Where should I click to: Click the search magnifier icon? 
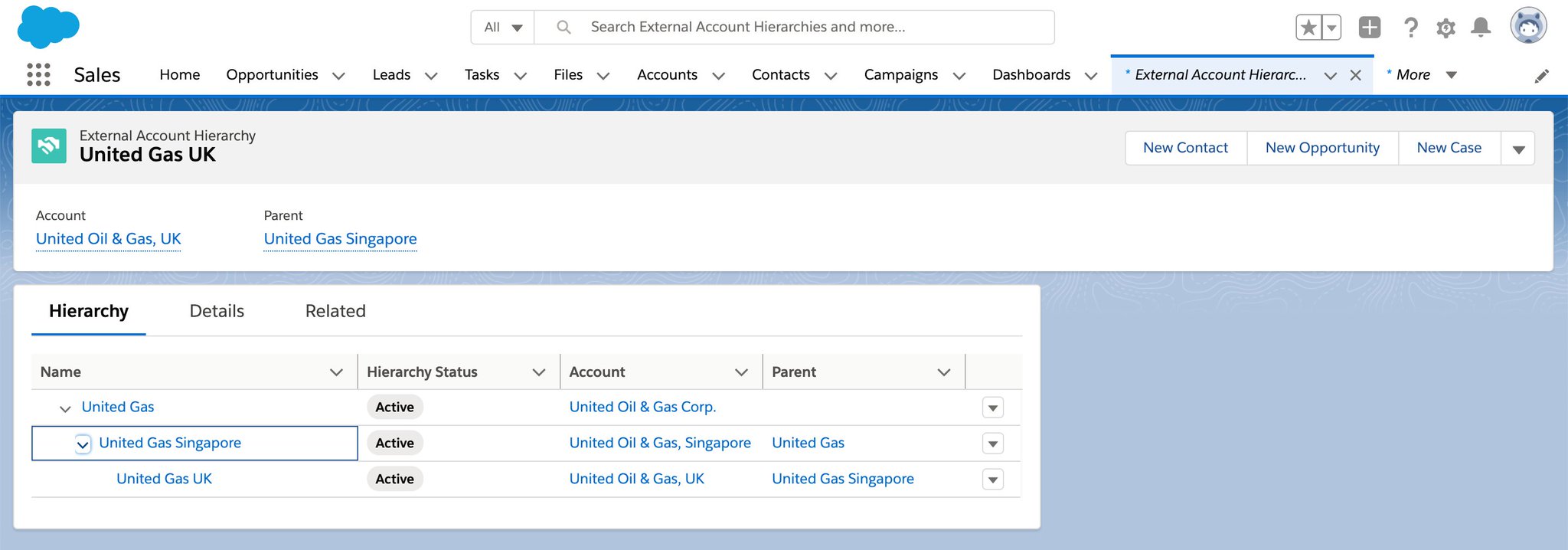coord(563,27)
